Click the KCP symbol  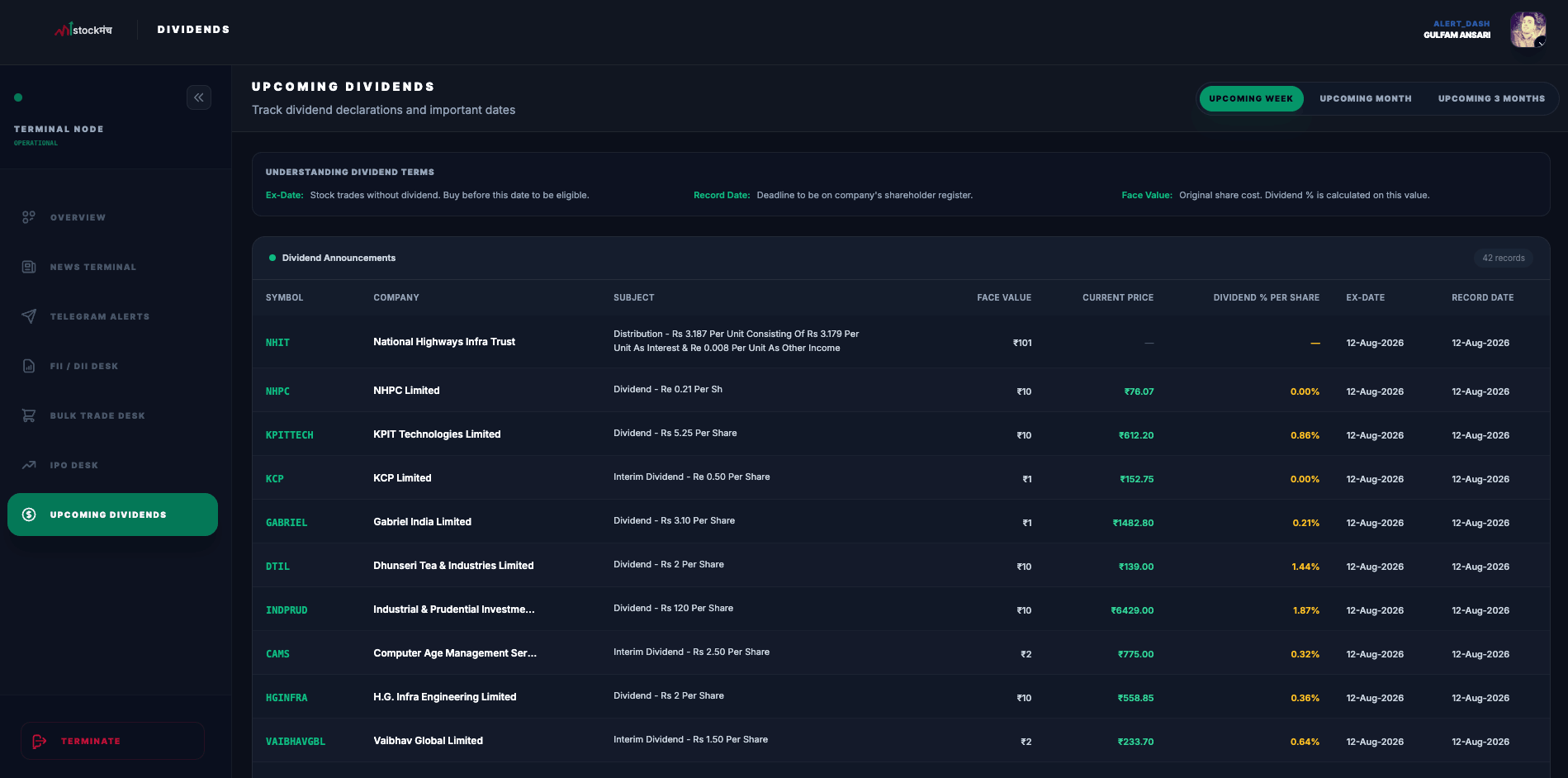(x=275, y=479)
